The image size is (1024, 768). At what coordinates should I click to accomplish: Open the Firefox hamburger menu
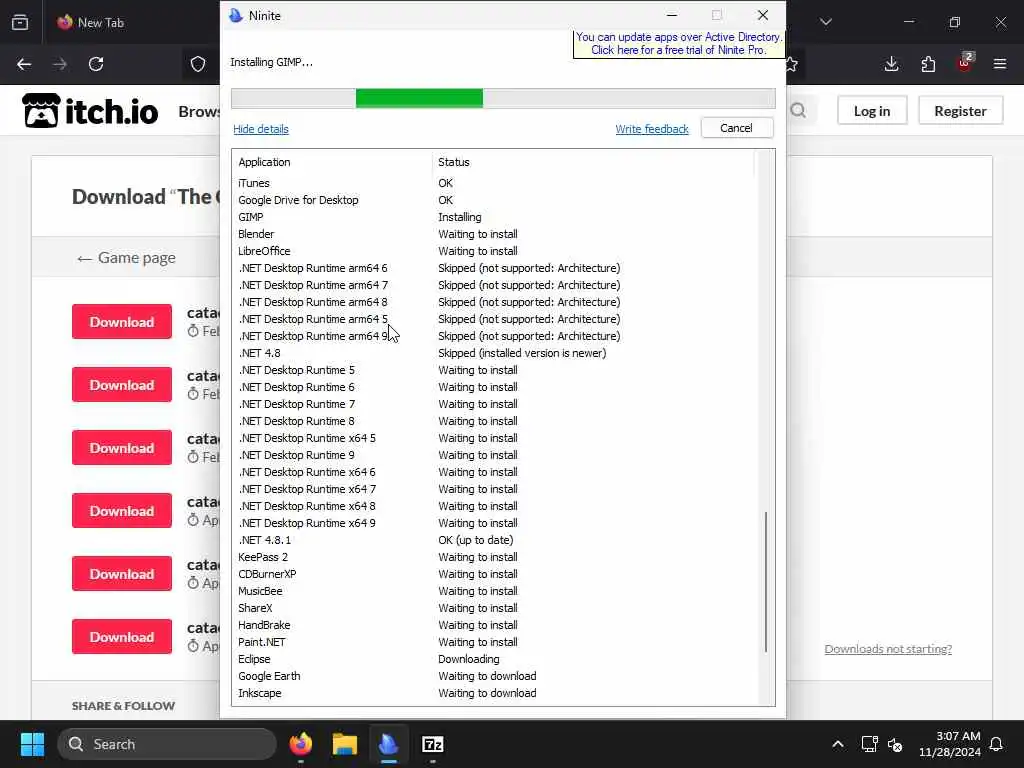point(1000,64)
